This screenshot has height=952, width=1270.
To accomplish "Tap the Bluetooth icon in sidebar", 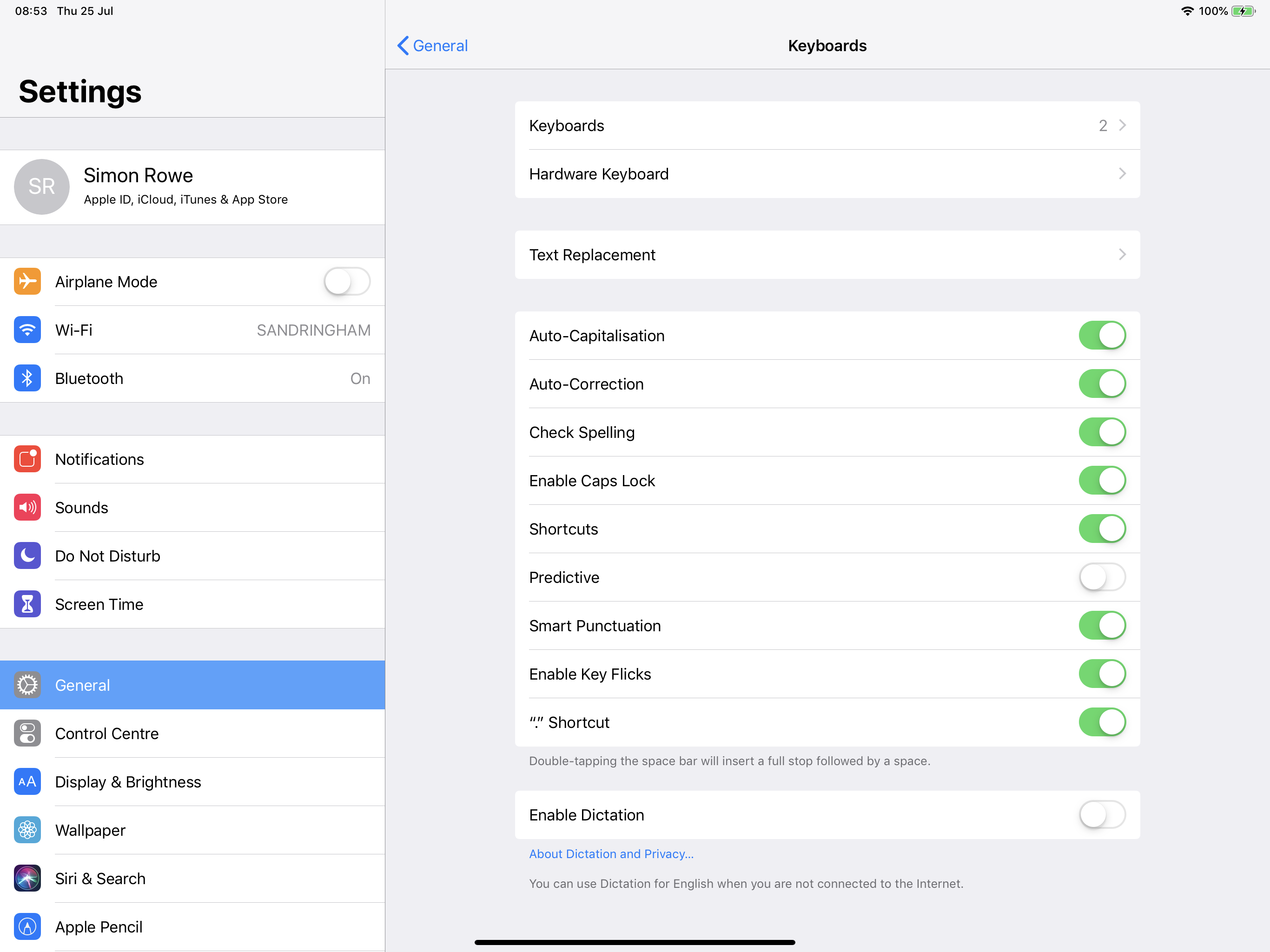I will coord(27,378).
